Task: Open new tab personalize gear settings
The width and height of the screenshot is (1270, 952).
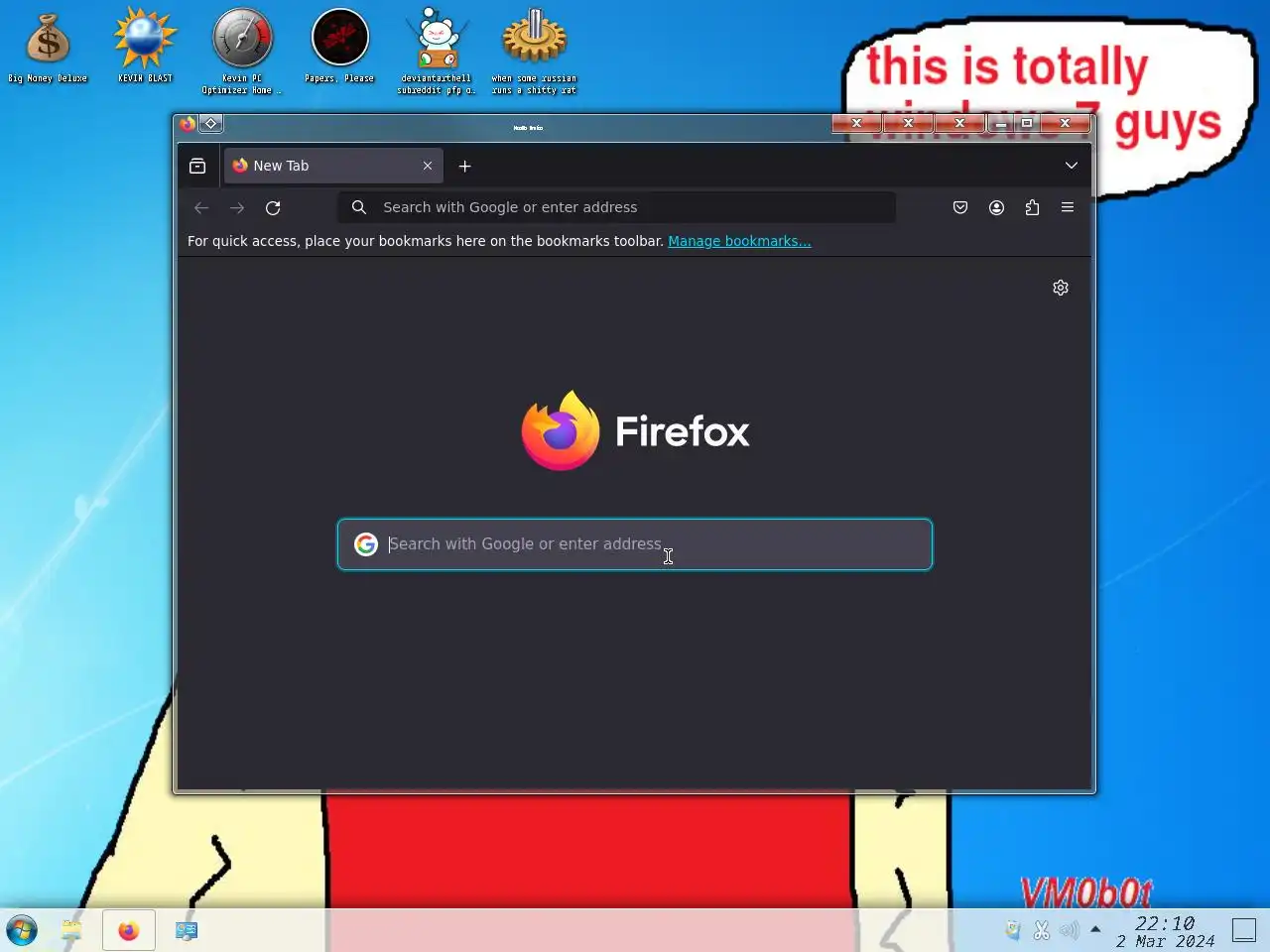Action: click(x=1061, y=288)
